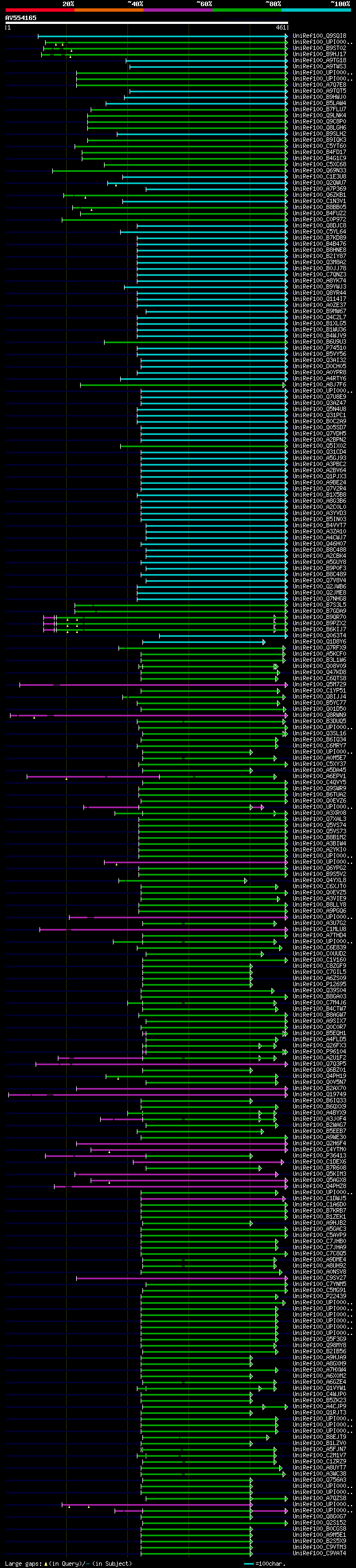The width and height of the screenshot is (356, 1568).
Task: Select the UniRef100_Q2S152 label
Action: click(x=319, y=1522)
